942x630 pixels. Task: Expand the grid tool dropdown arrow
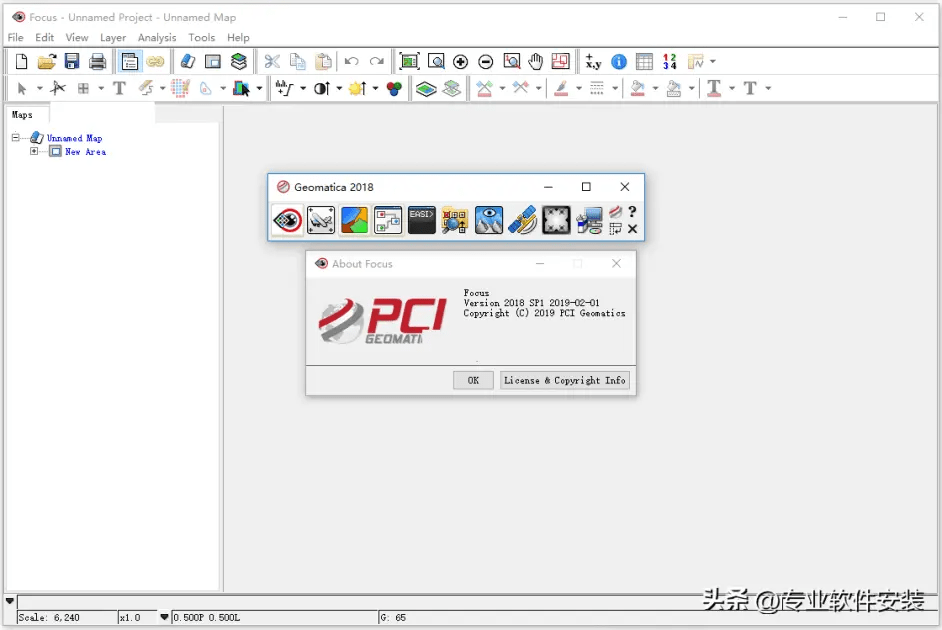coord(101,89)
